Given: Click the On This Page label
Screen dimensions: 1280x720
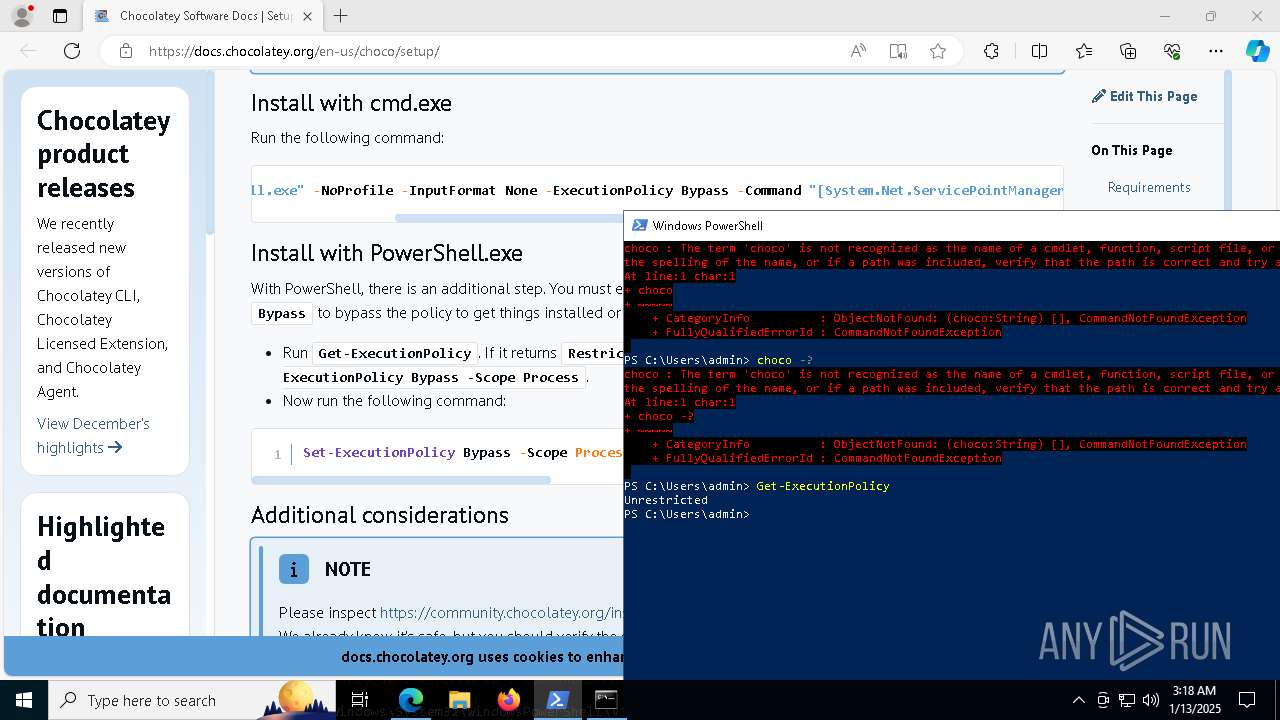Looking at the screenshot, I should (x=1132, y=150).
